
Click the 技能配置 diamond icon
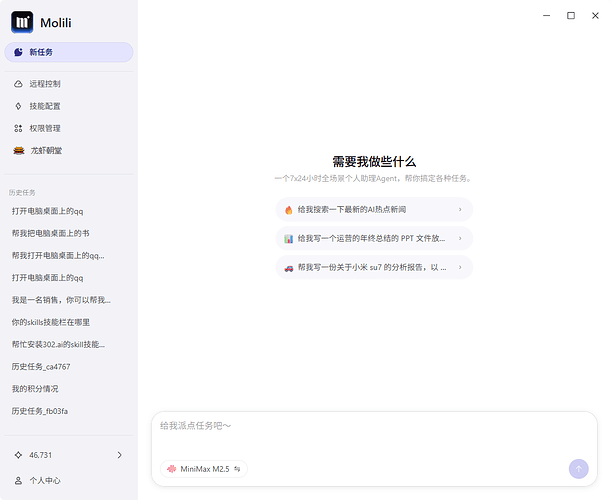click(x=18, y=106)
